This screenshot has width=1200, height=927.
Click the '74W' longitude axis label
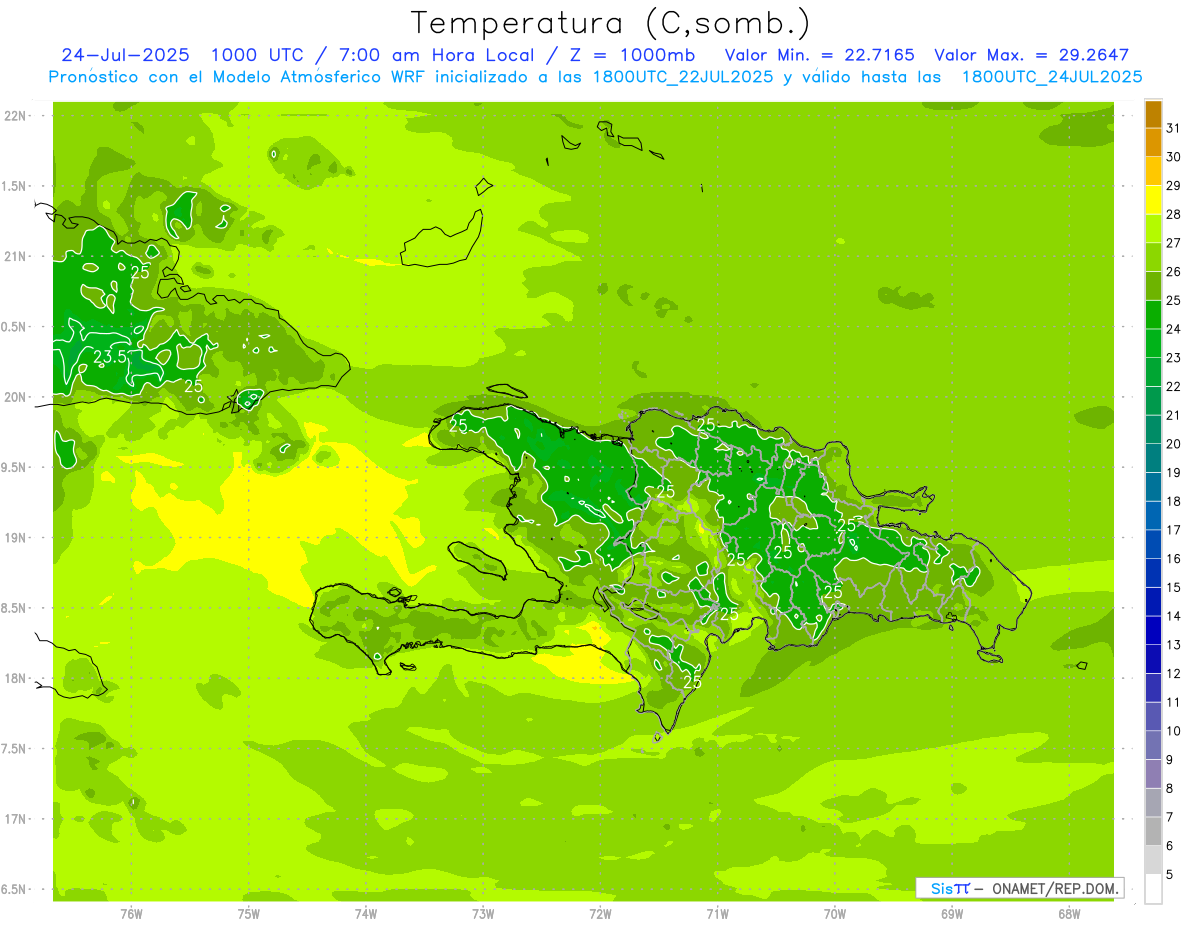click(366, 914)
